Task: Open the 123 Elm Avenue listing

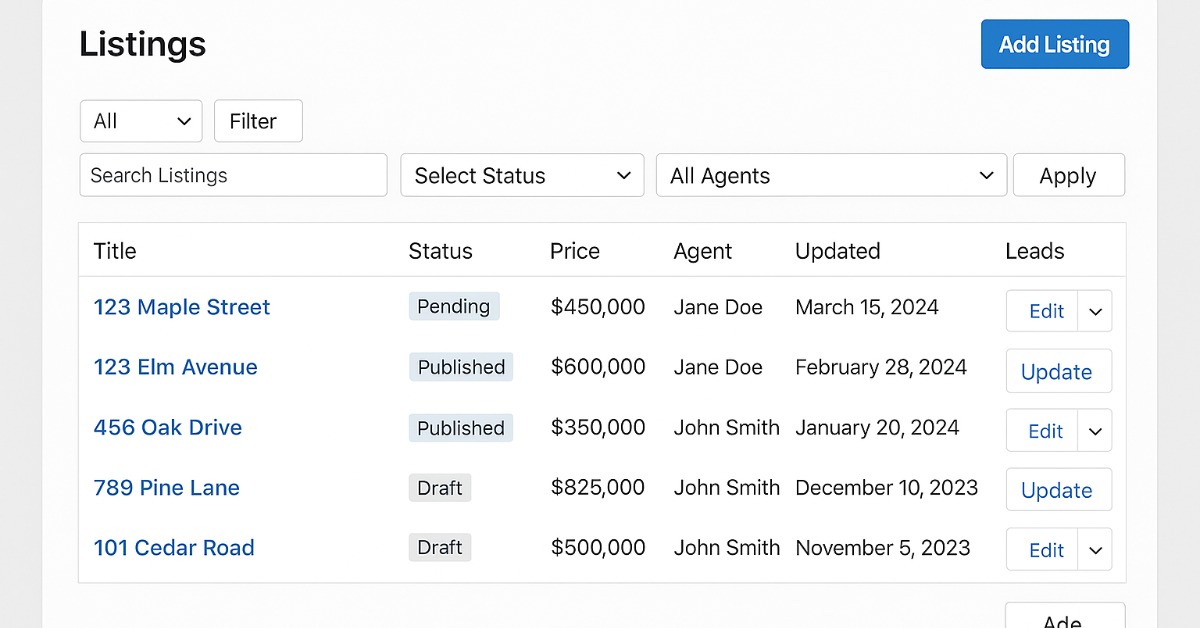Action: point(175,367)
